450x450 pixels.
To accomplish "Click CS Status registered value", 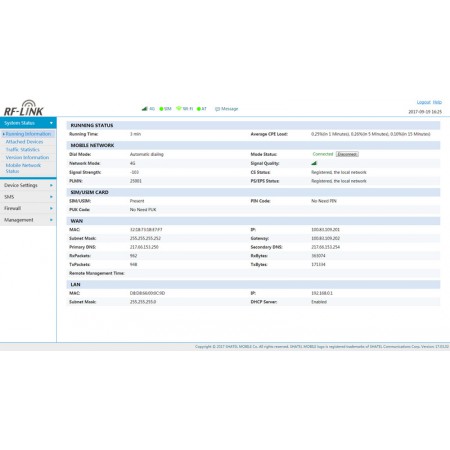I will [339, 172].
